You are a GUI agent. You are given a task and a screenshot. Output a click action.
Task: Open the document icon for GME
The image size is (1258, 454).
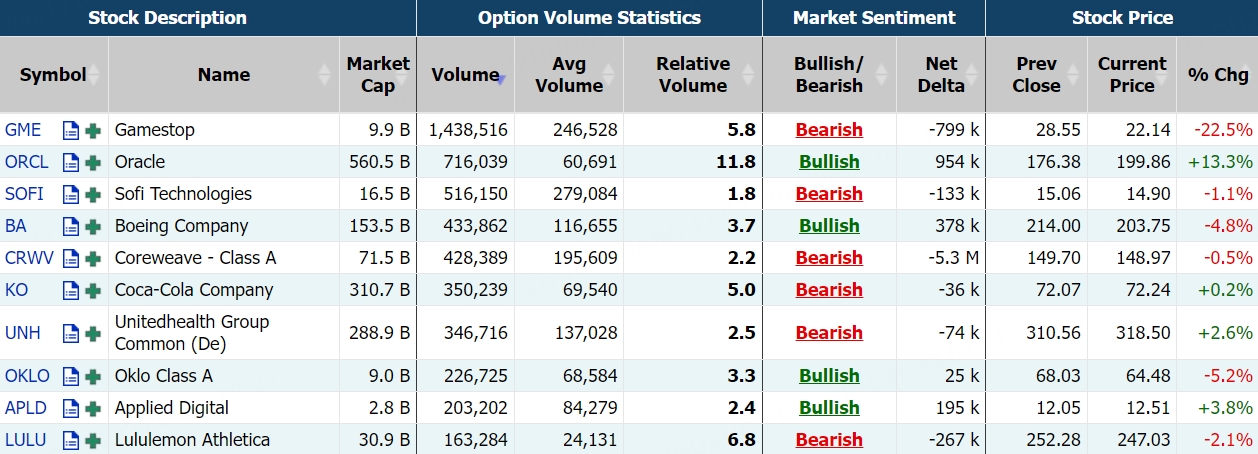coord(71,130)
